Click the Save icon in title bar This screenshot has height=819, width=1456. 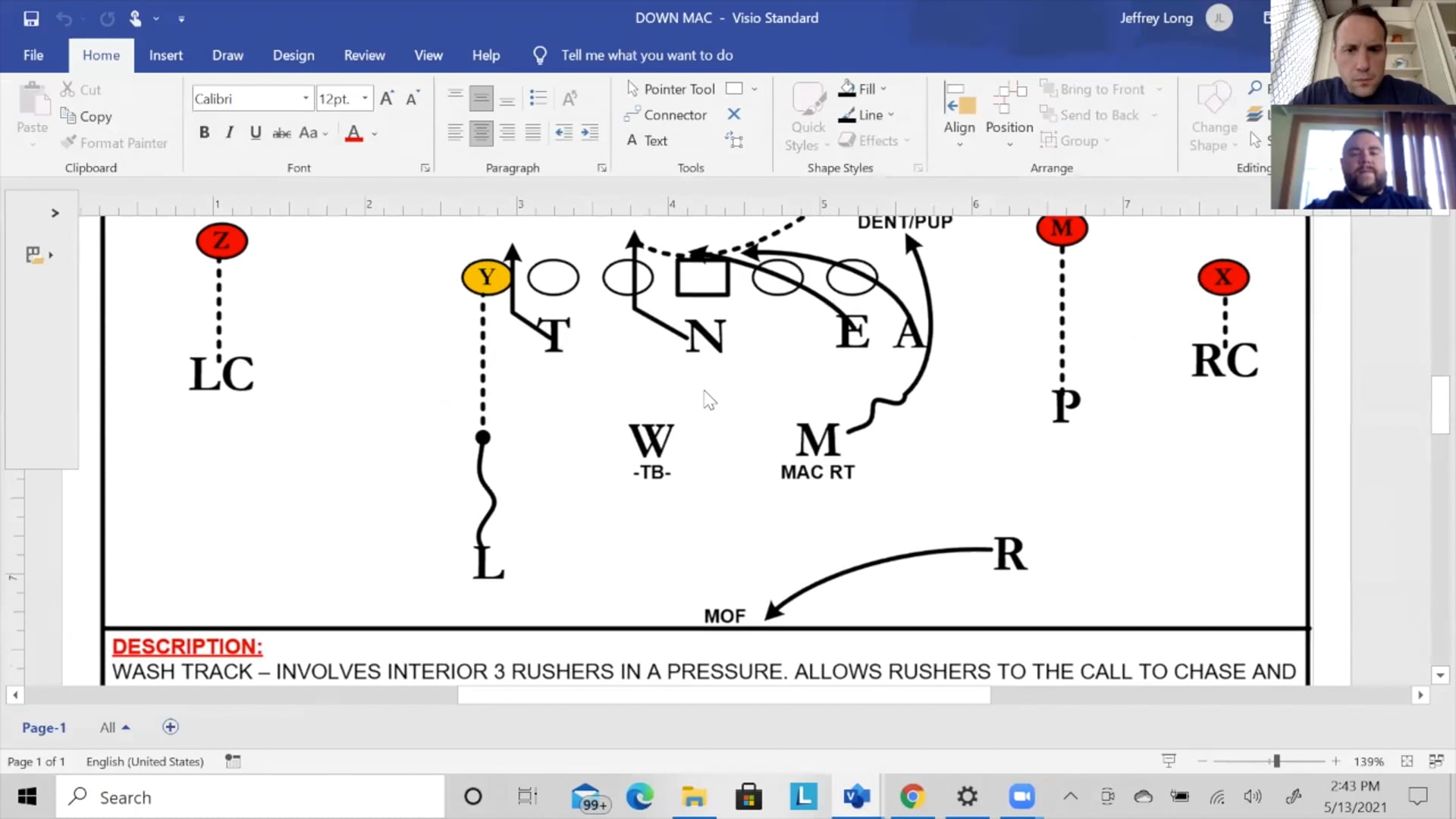tap(31, 18)
